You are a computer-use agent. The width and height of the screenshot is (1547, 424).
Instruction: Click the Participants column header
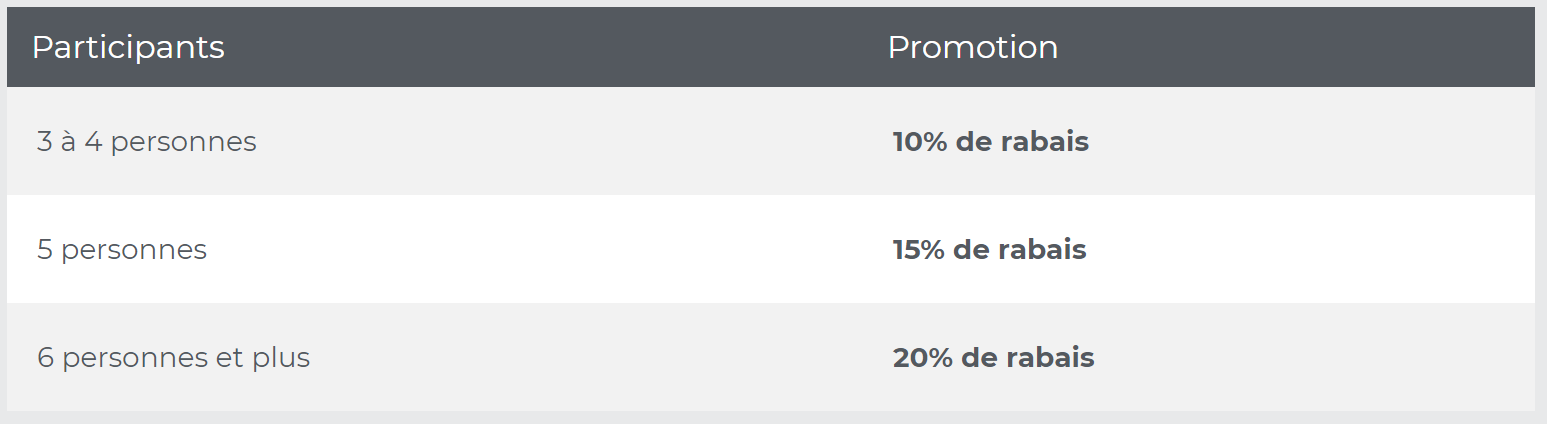[128, 48]
